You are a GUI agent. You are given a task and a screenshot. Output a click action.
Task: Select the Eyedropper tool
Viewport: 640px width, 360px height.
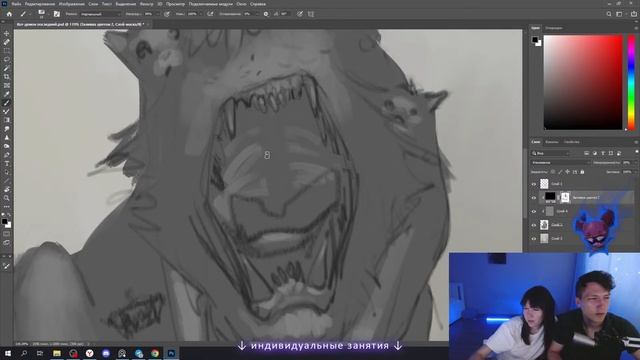point(7,94)
